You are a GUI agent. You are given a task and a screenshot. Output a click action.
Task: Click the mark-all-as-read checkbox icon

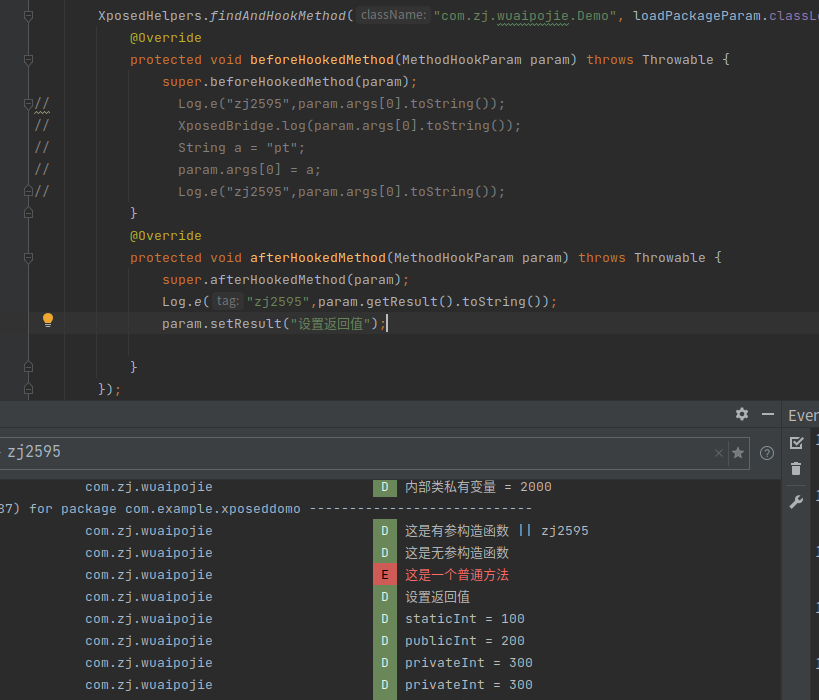[x=796, y=443]
